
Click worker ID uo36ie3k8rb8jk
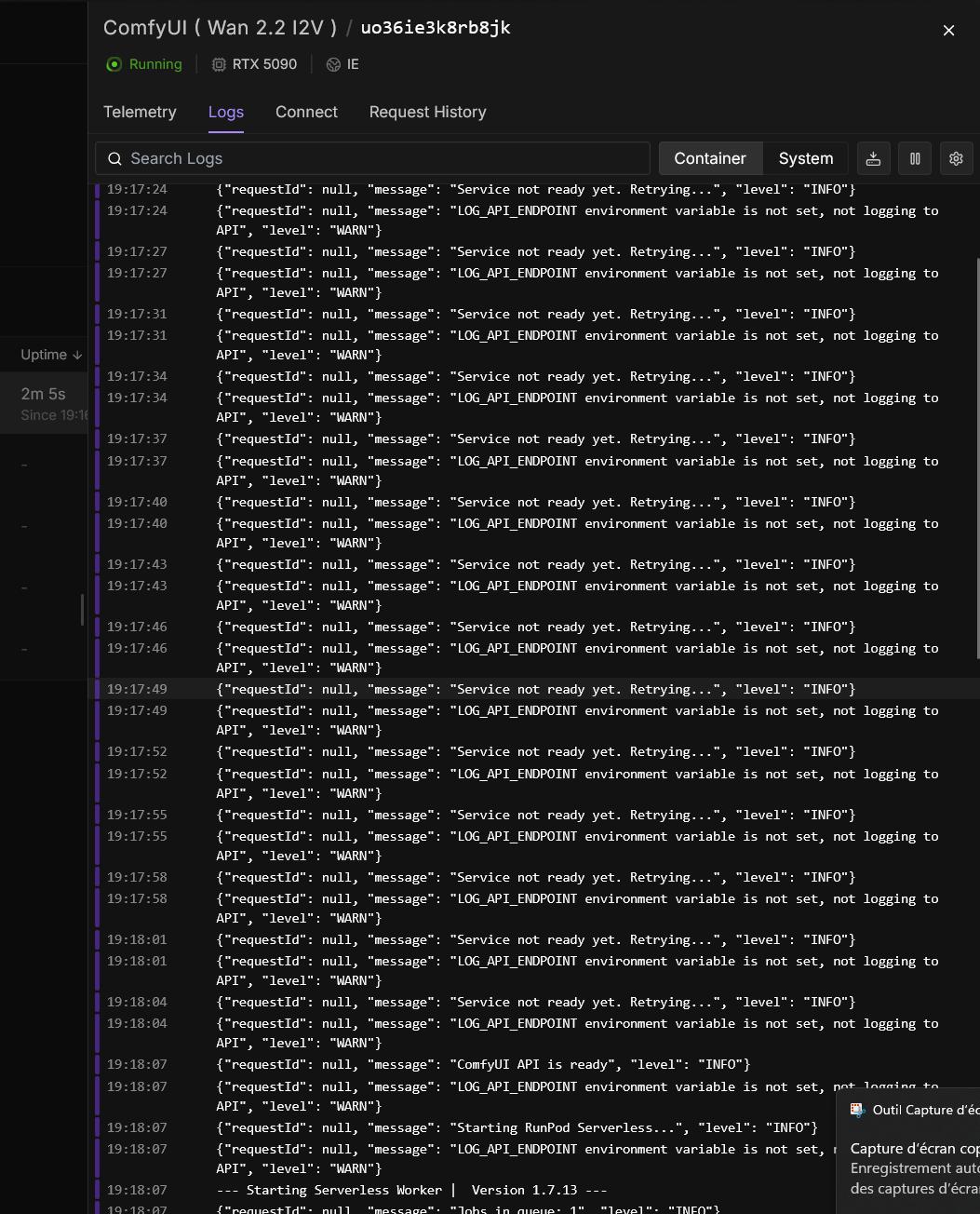(436, 28)
